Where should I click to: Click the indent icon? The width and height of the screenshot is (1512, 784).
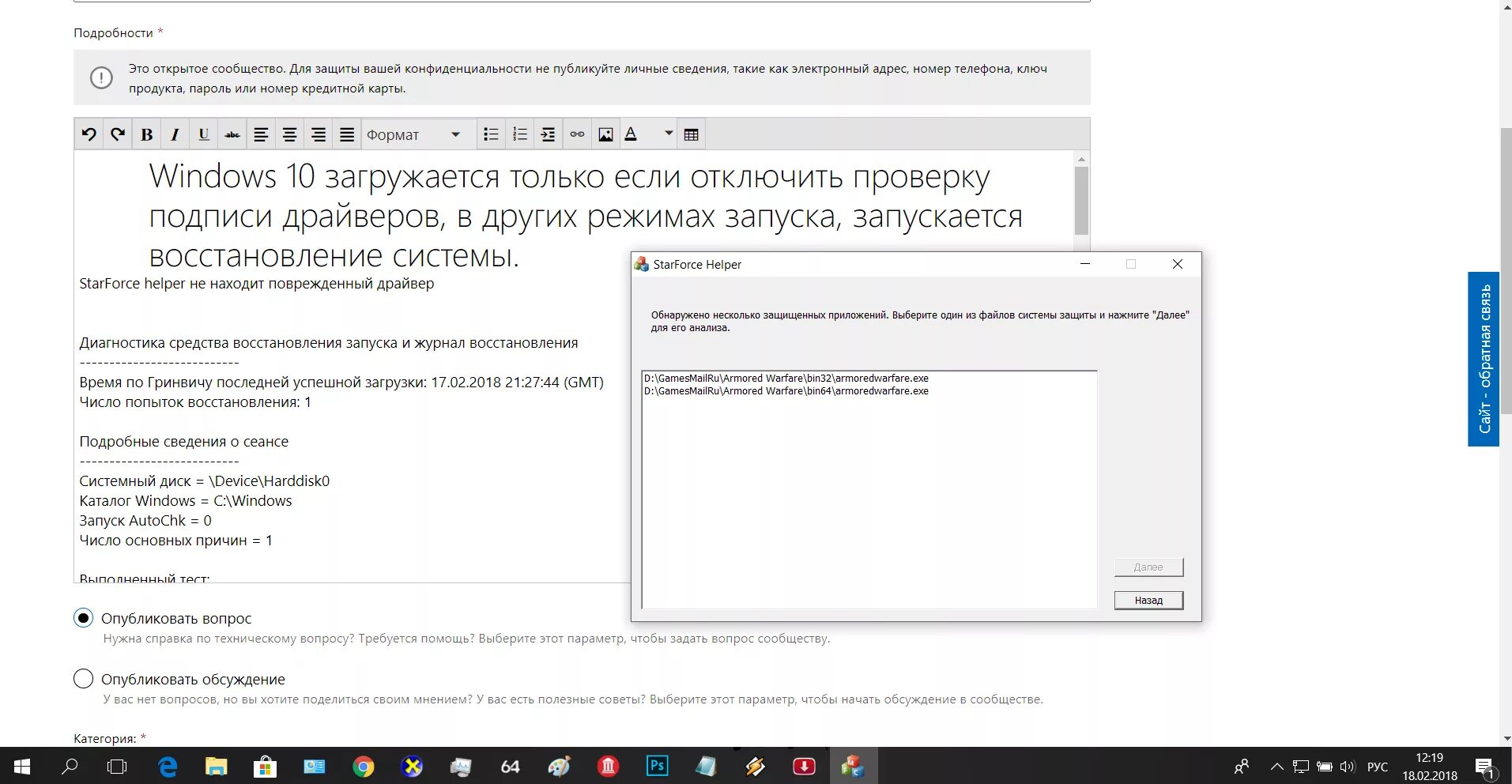pos(548,134)
